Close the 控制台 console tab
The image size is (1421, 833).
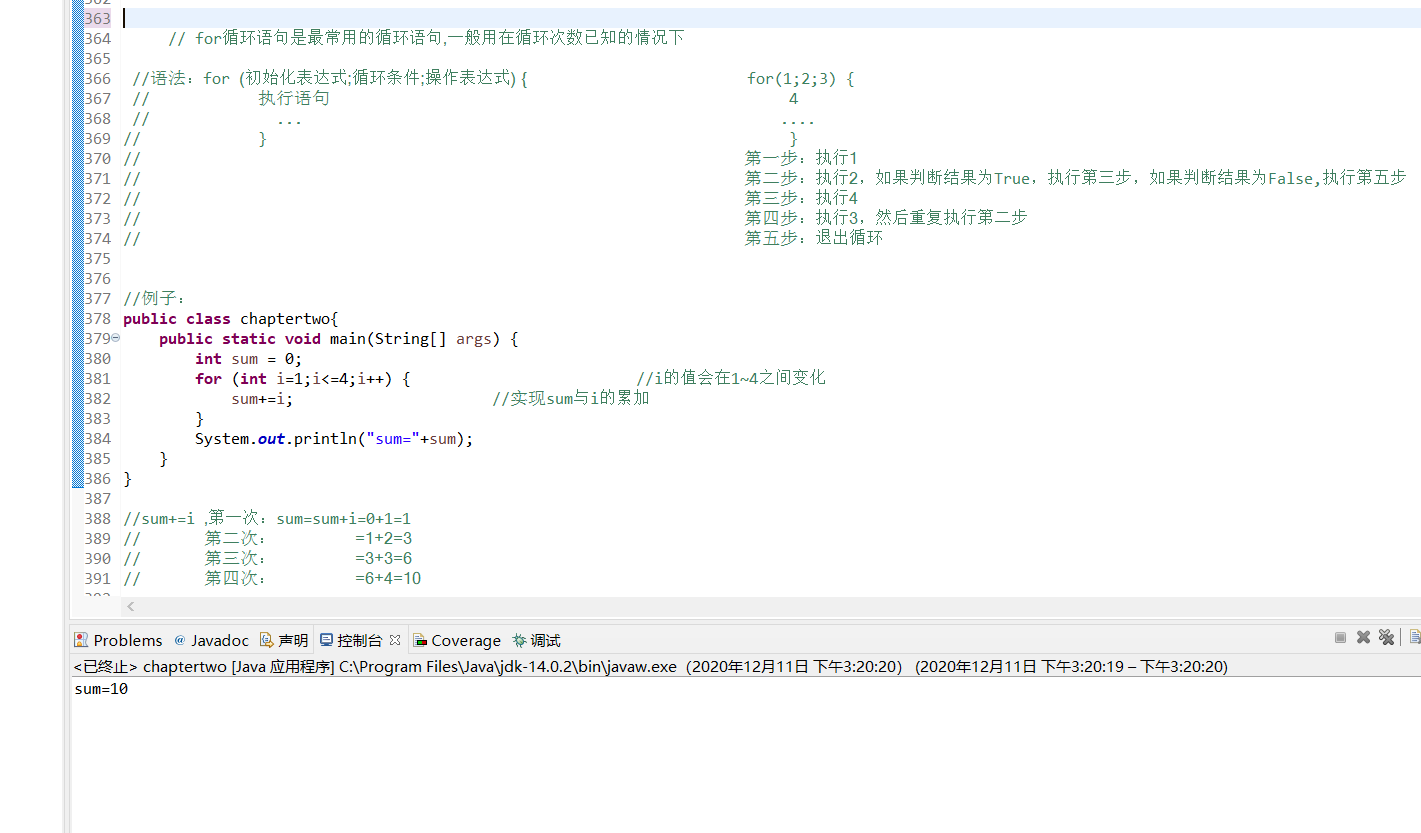[395, 640]
